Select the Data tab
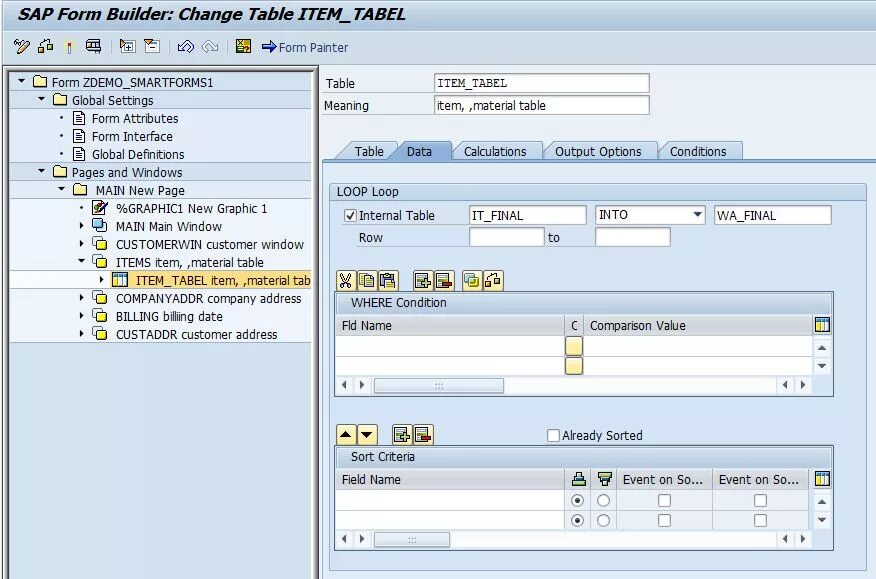Viewport: 876px width, 579px height. coord(419,151)
